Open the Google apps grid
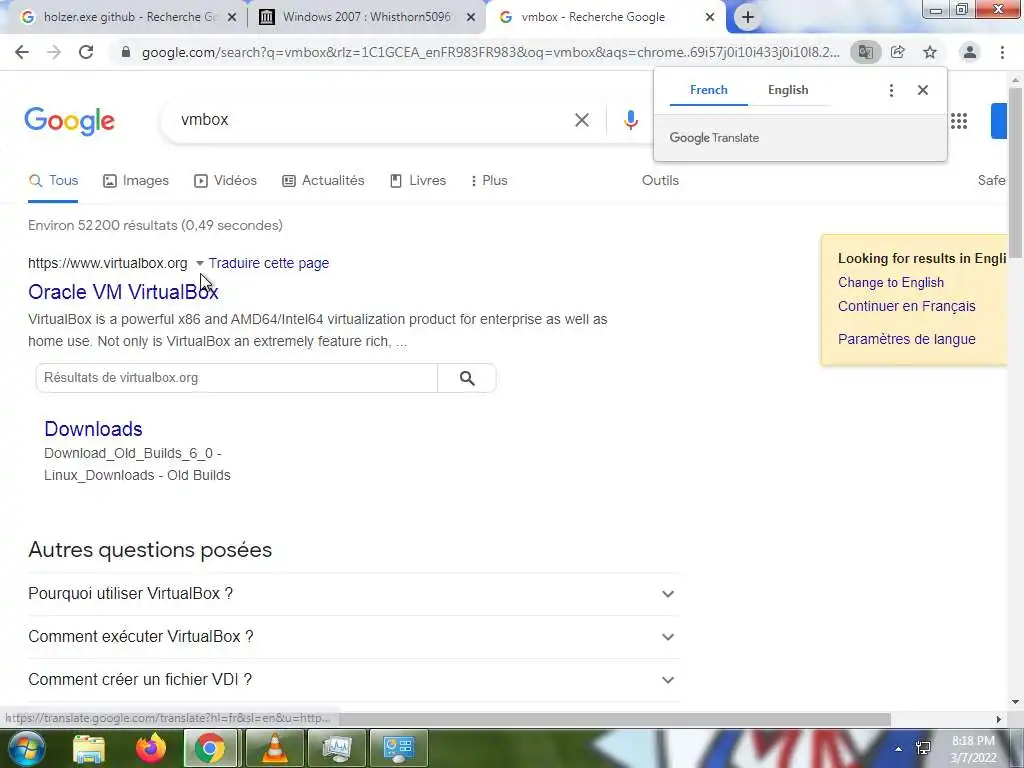 click(x=959, y=121)
